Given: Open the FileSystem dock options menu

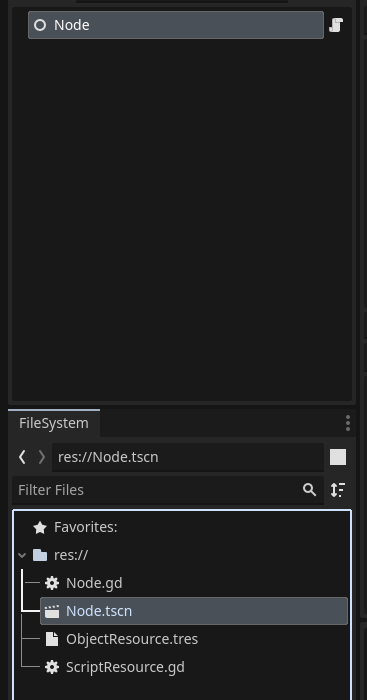Looking at the screenshot, I should pyautogui.click(x=348, y=423).
